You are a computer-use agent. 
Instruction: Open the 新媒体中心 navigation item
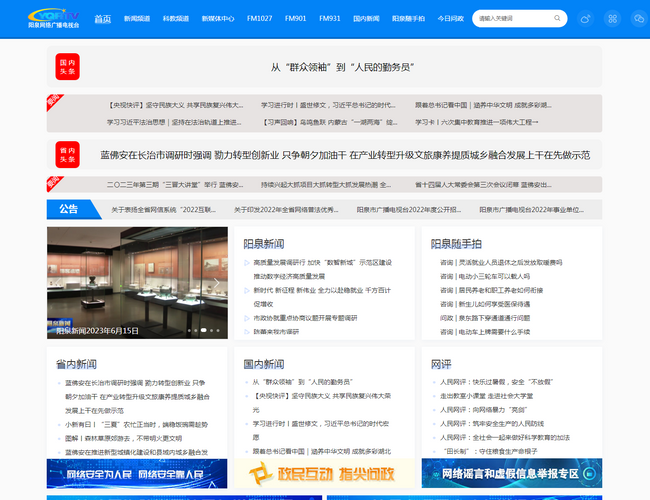pyautogui.click(x=217, y=19)
